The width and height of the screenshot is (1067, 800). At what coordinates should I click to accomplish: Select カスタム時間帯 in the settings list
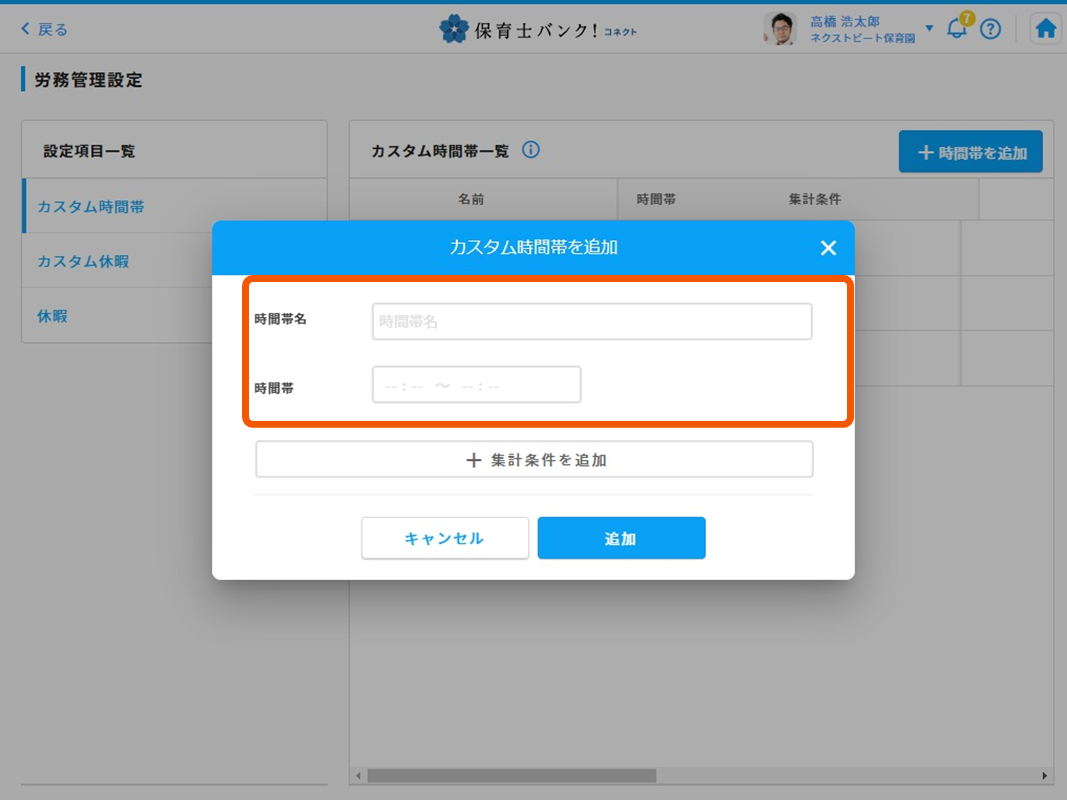click(x=91, y=207)
